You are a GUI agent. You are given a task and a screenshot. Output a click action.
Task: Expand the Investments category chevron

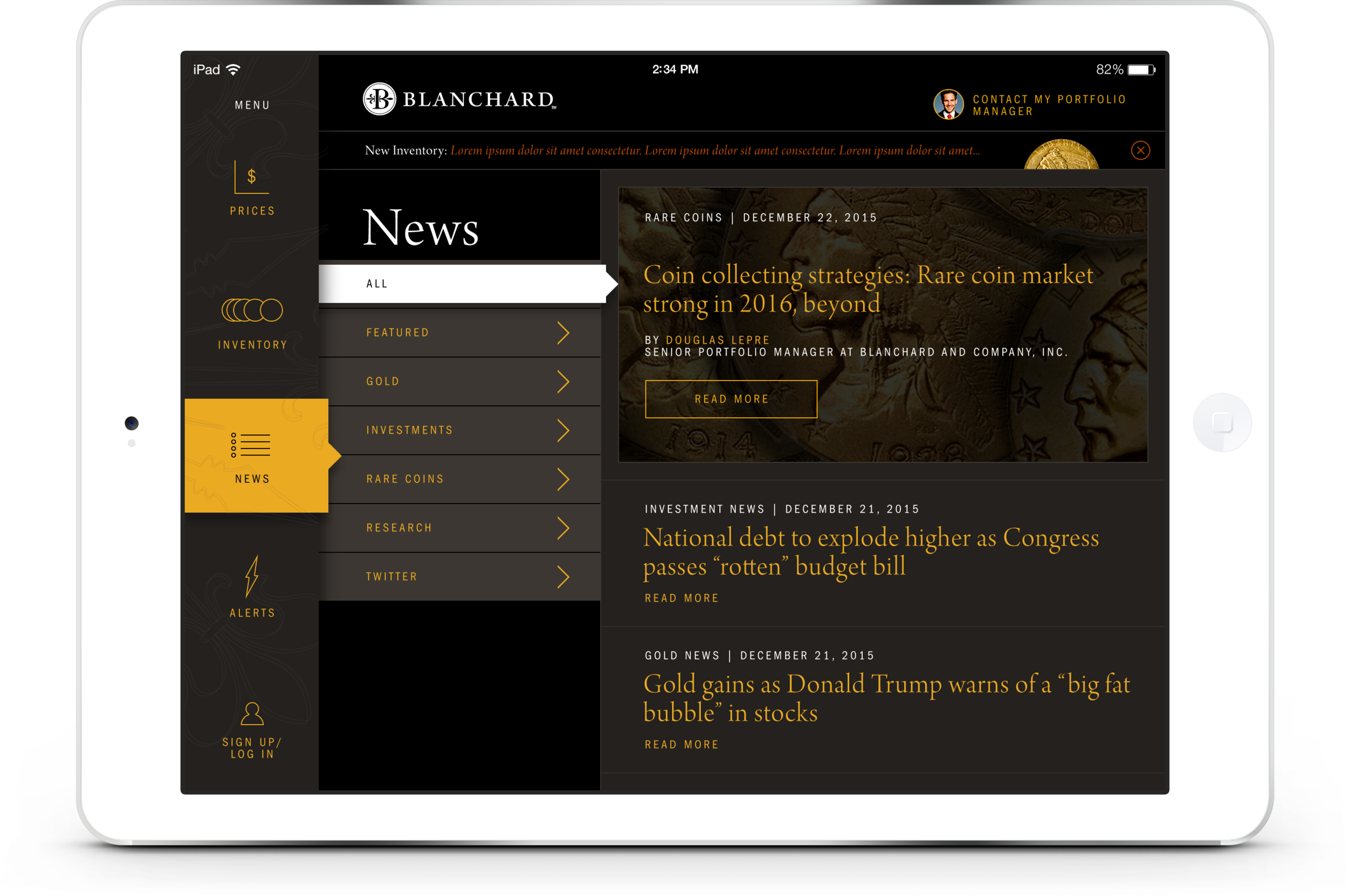point(563,430)
